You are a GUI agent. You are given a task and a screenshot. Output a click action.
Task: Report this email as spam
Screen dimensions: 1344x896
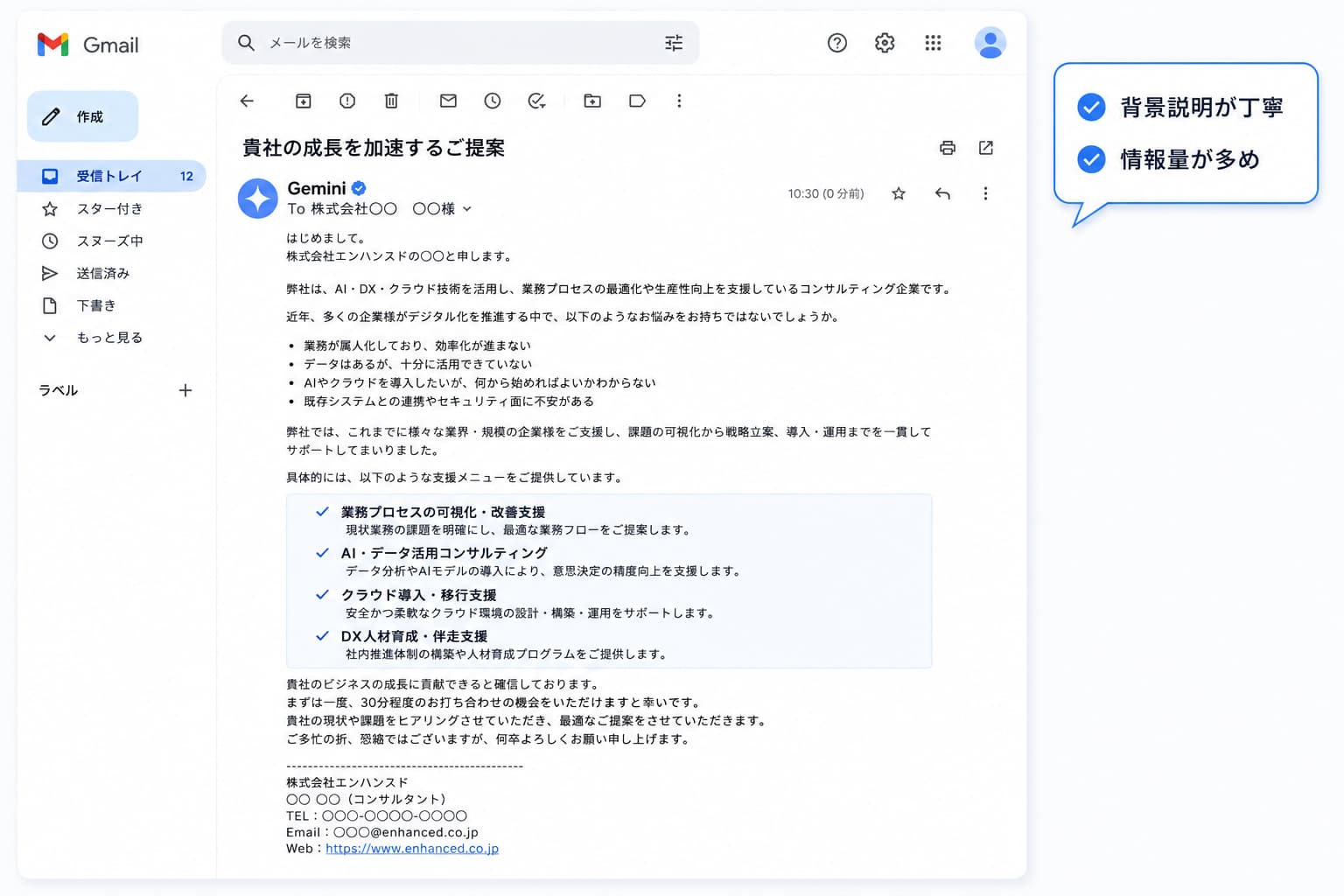pos(347,101)
